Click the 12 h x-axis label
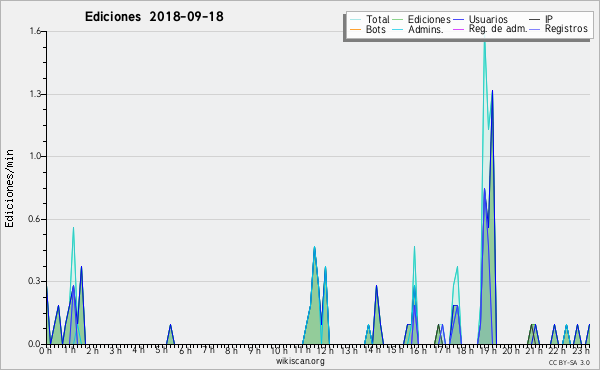This screenshot has width=600, height=370. coord(325,351)
